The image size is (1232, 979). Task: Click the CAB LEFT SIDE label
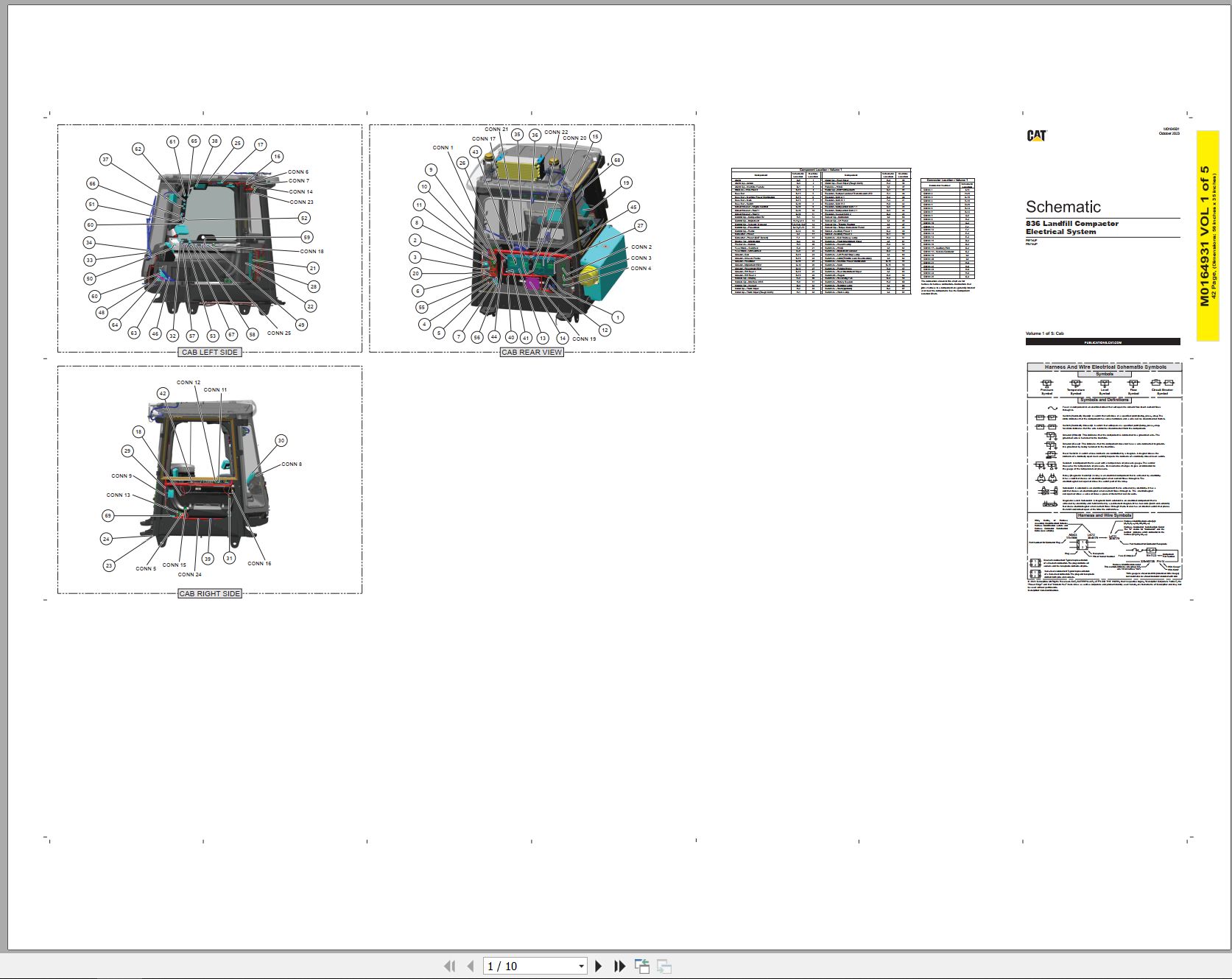pos(210,352)
